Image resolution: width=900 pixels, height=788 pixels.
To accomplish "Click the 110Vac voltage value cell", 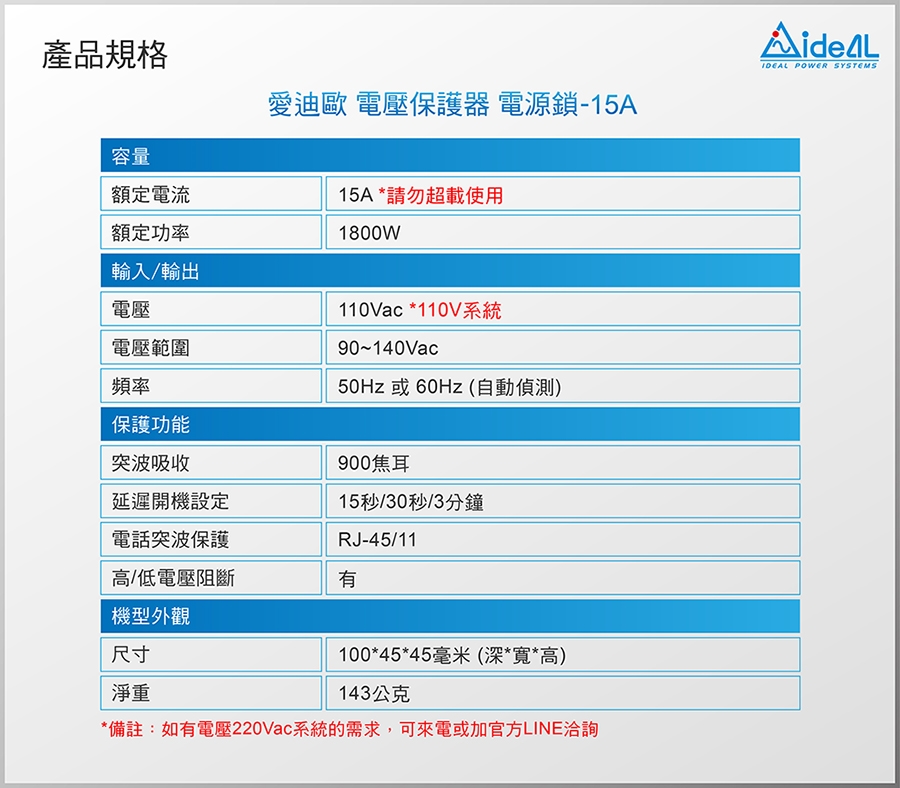I will click(x=562, y=310).
